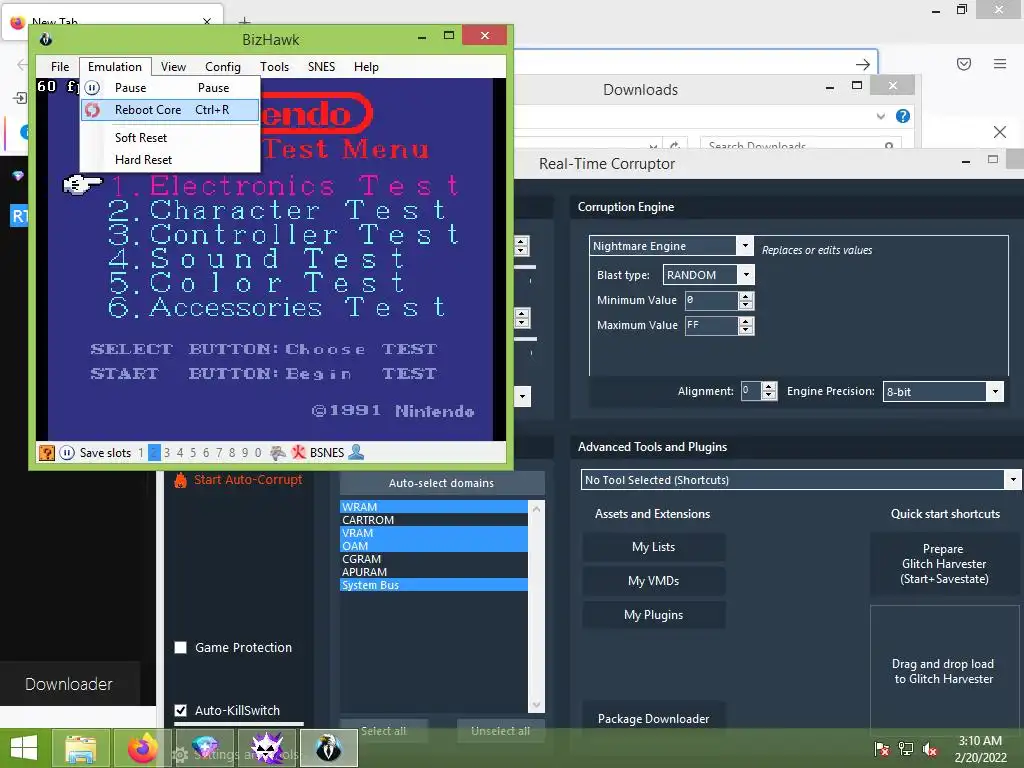Viewport: 1024px width, 768px height.
Task: Open the Tools menu in BizHawk
Action: 274,67
